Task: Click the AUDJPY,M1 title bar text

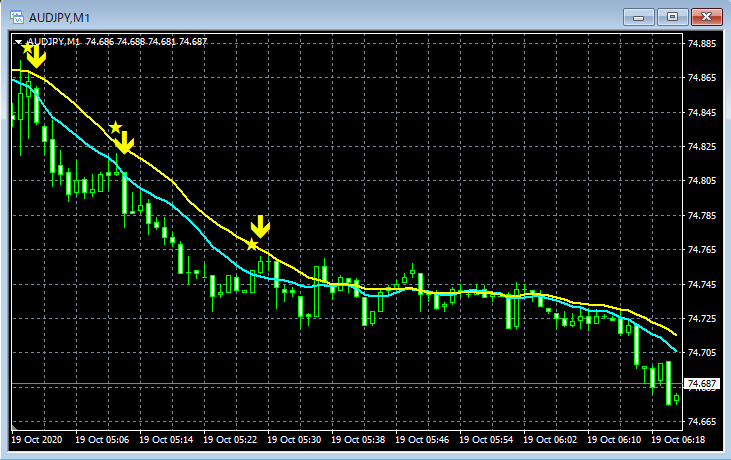Action: [x=59, y=18]
